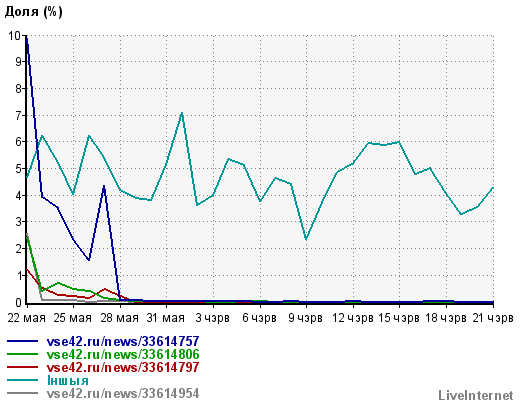Click the teal line peak near 7 percent
The height and width of the screenshot is (405, 520).
point(182,113)
